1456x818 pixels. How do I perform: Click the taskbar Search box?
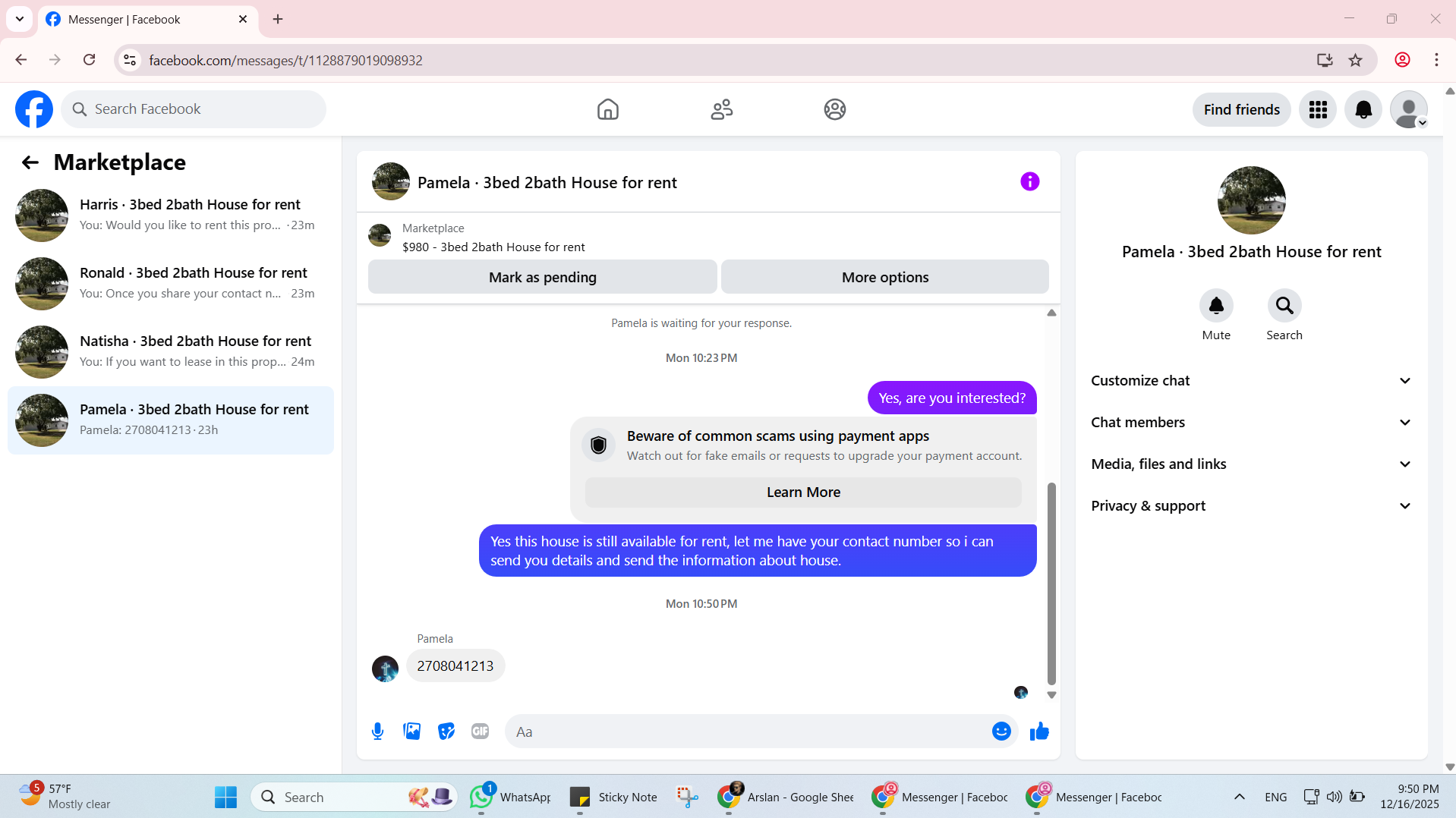click(354, 797)
